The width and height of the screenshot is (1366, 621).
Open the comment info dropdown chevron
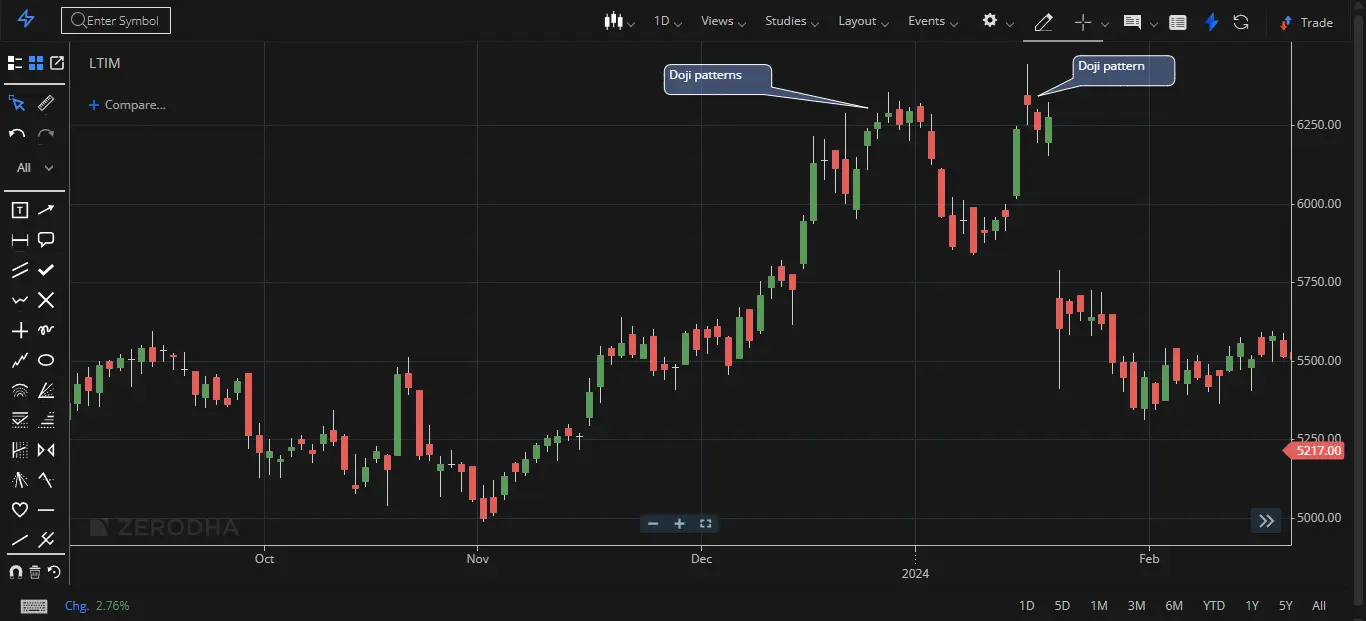(x=1154, y=24)
